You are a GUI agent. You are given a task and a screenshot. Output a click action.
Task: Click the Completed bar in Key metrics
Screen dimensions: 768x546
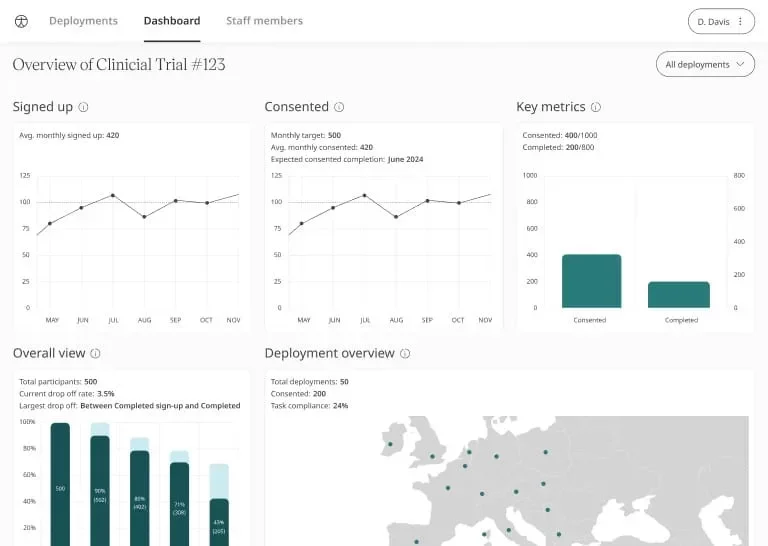(678, 294)
